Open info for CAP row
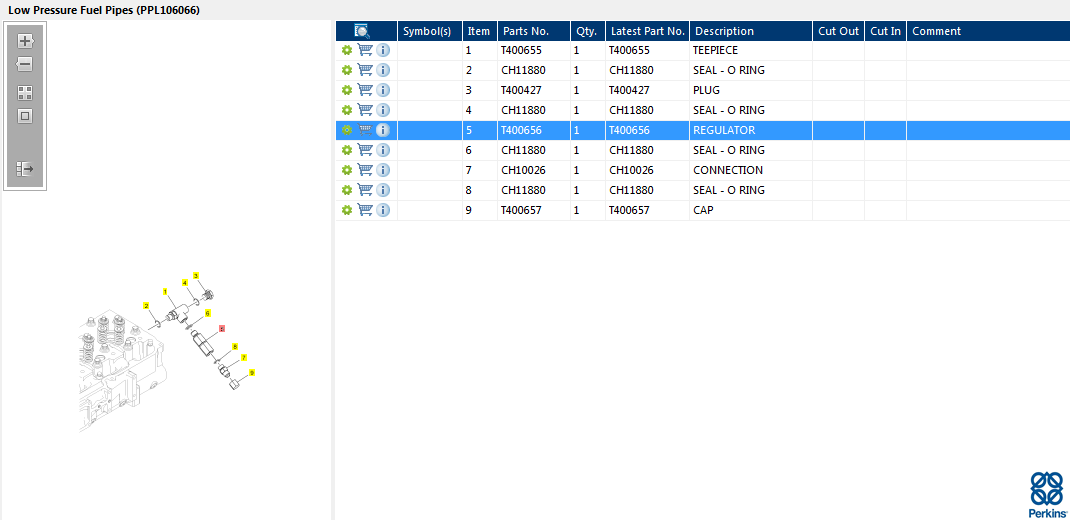 (383, 210)
